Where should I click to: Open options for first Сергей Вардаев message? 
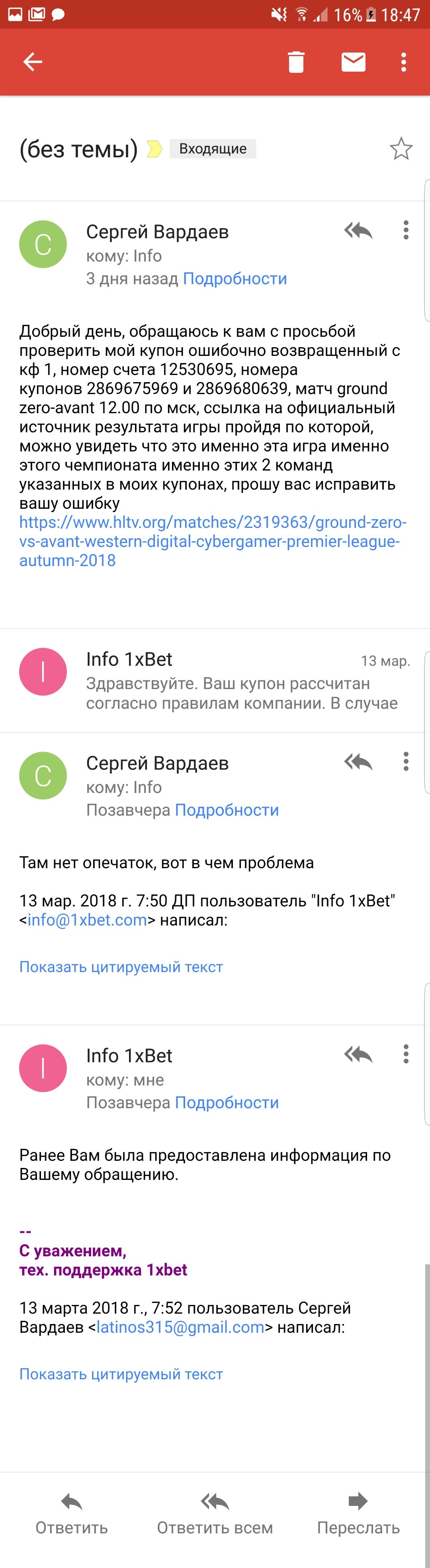406,231
